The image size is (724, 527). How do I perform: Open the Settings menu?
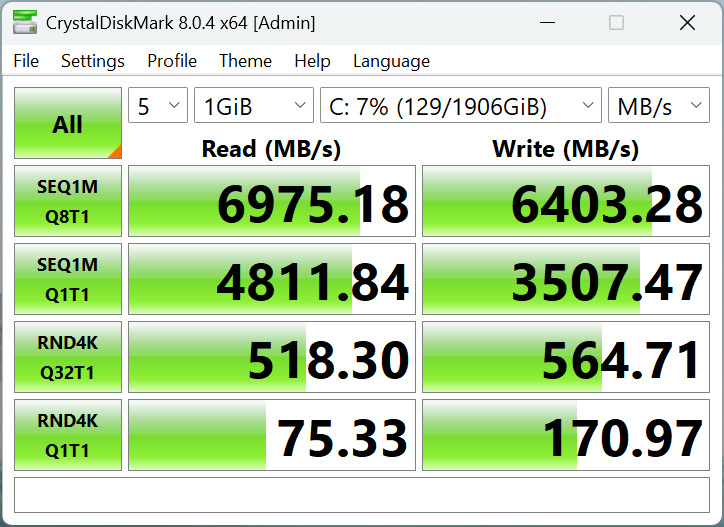point(93,61)
